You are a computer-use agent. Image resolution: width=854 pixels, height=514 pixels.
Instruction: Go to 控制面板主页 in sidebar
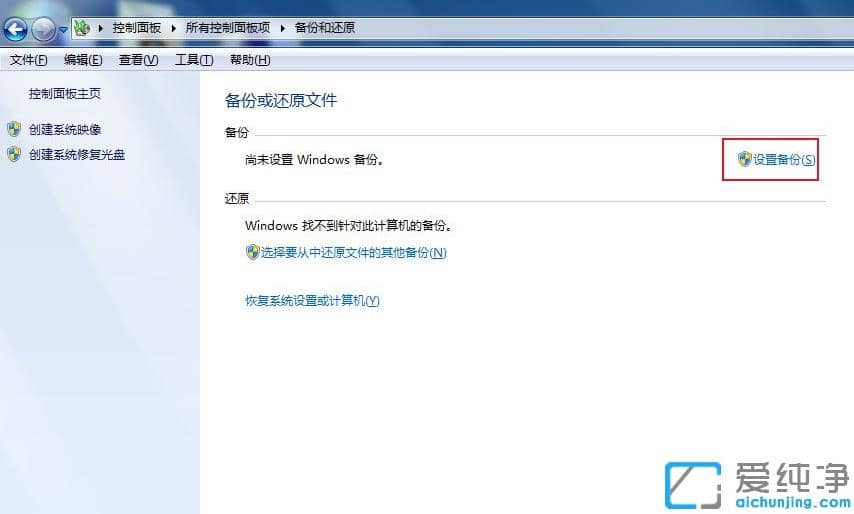click(x=65, y=94)
